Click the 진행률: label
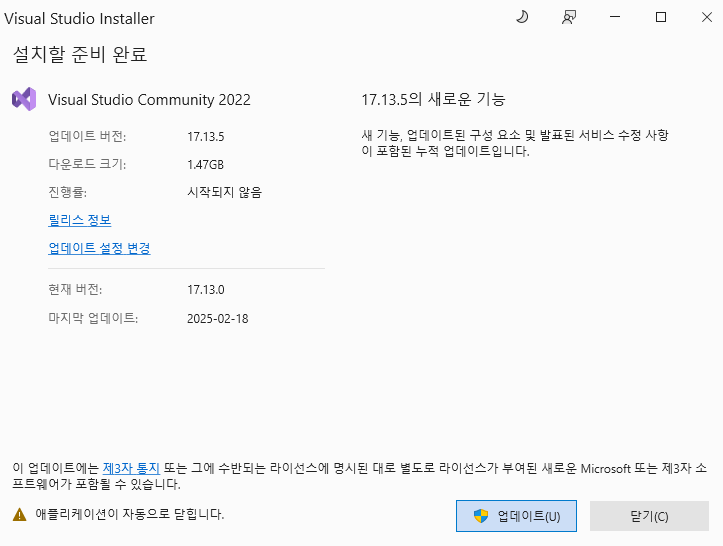 coord(67,192)
